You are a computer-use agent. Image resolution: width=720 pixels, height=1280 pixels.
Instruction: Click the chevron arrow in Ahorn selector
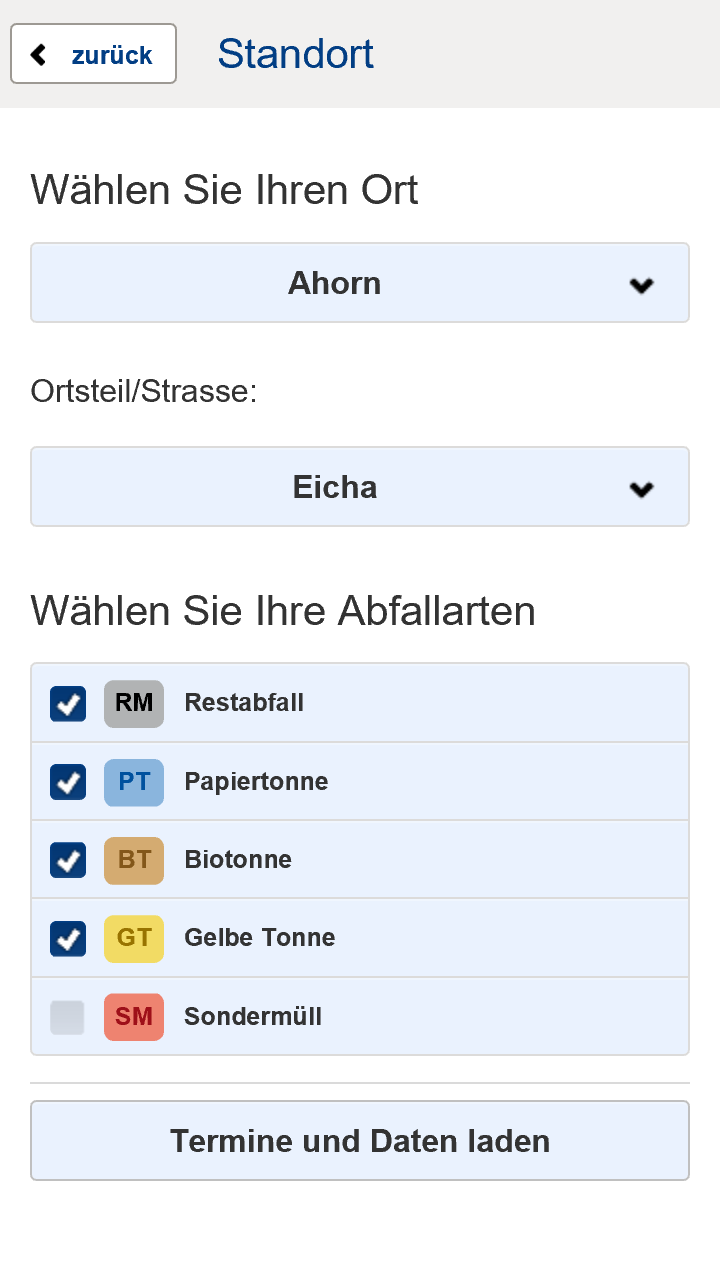pos(641,285)
